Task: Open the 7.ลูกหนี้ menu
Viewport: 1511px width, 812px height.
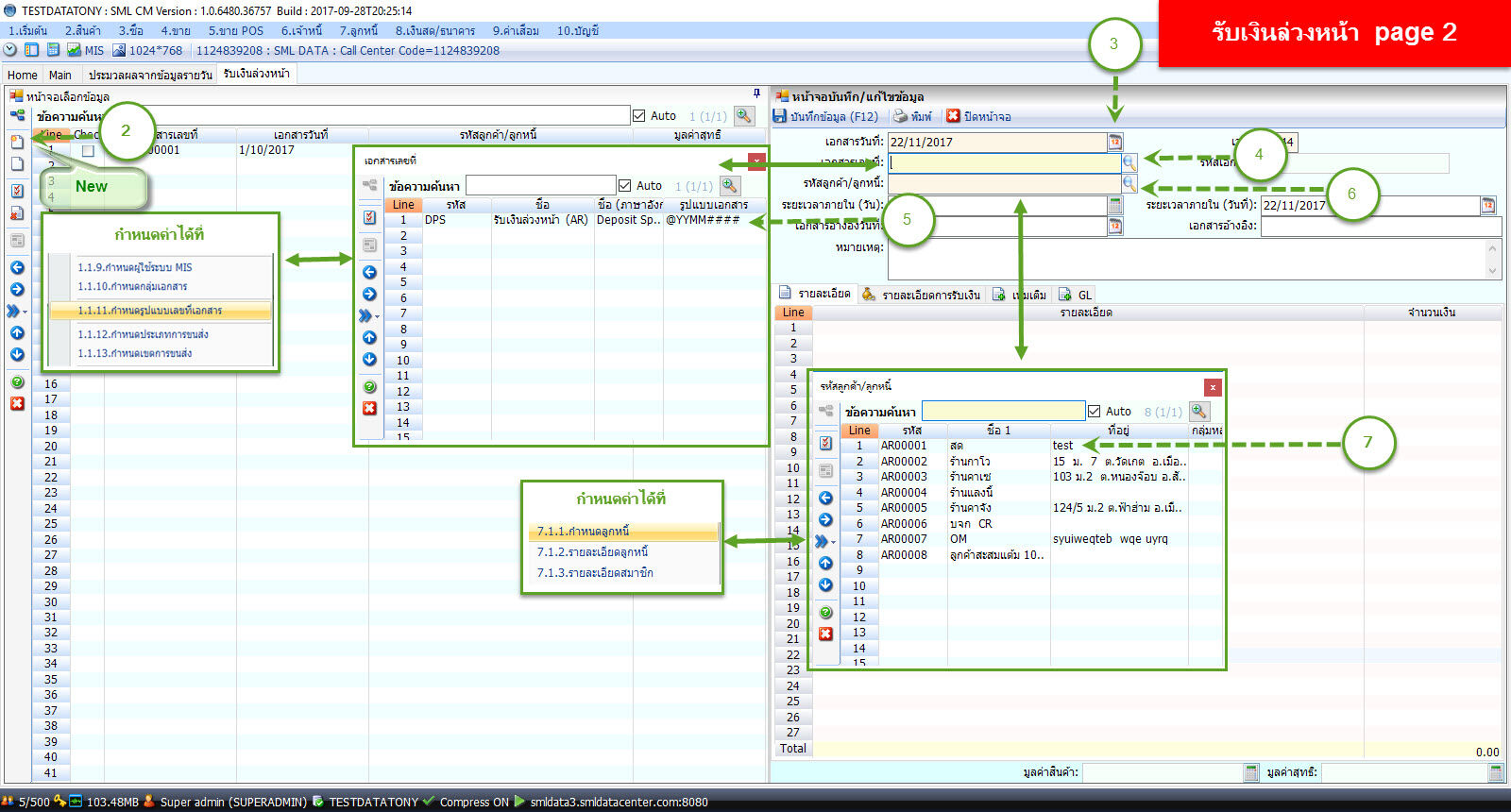Action: point(359,30)
